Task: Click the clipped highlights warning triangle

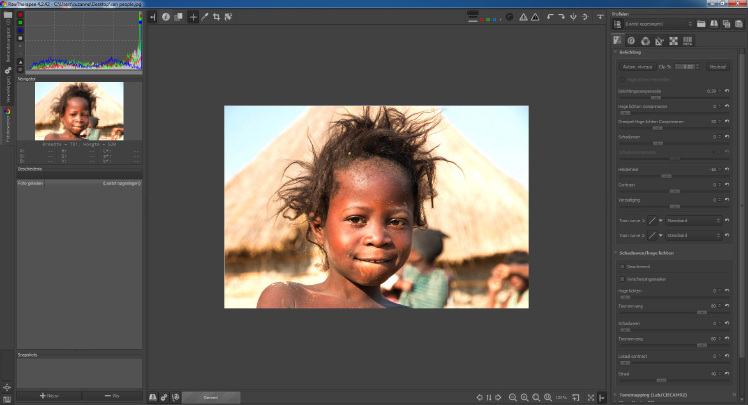Action: click(535, 17)
